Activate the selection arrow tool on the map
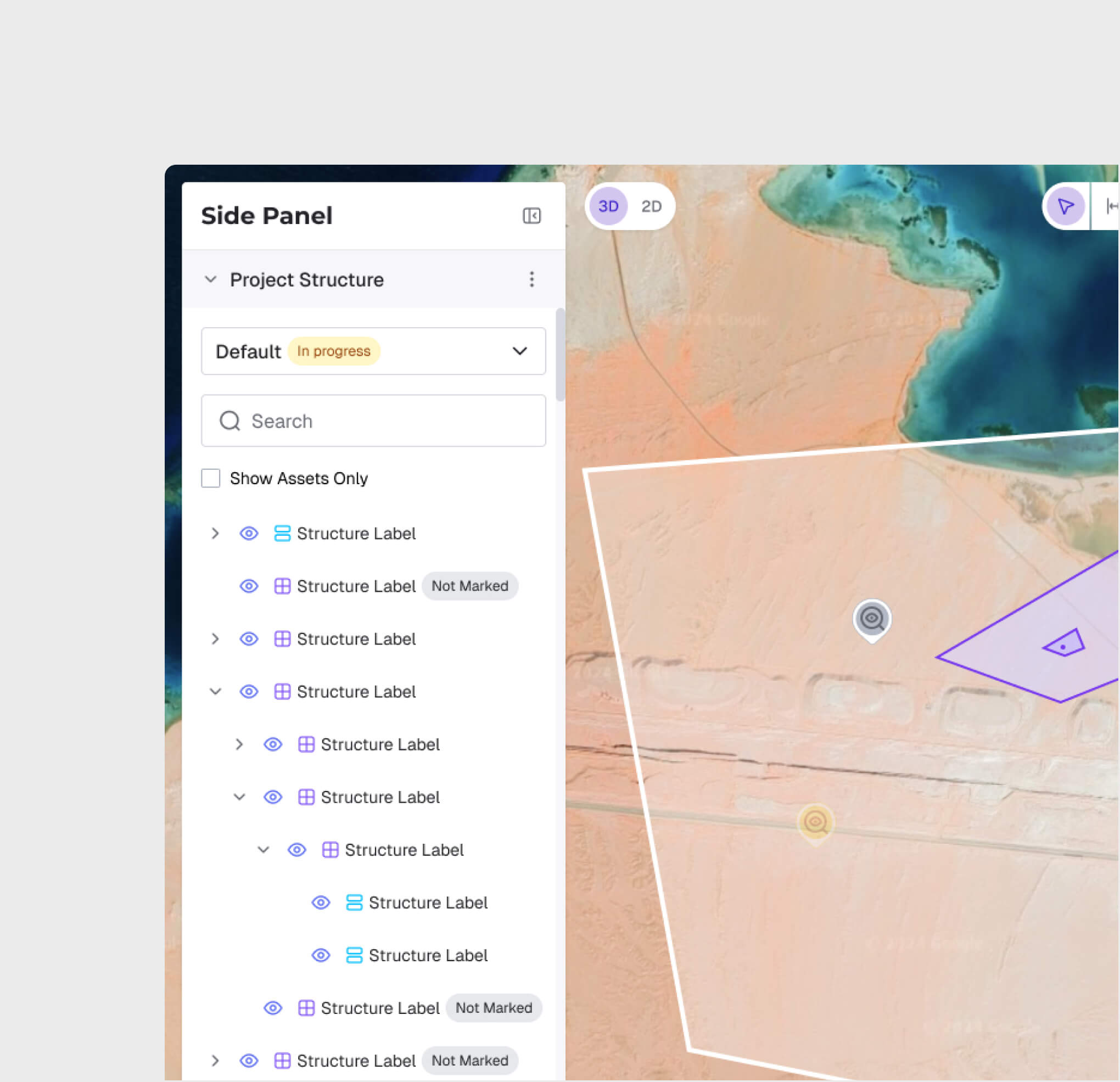 (x=1065, y=206)
